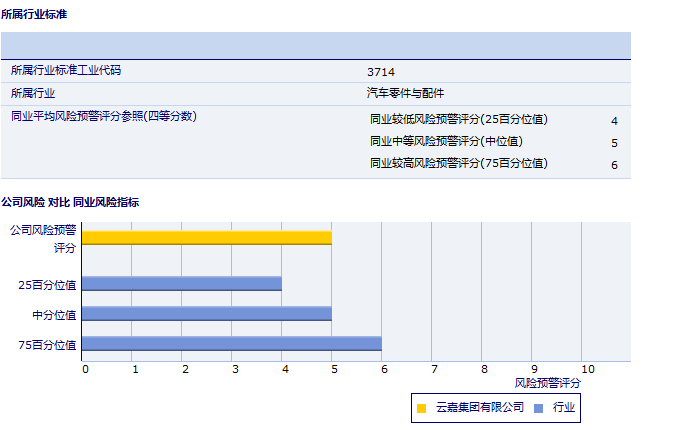Click the blue 75百分位值 bar in chart

[231, 344]
